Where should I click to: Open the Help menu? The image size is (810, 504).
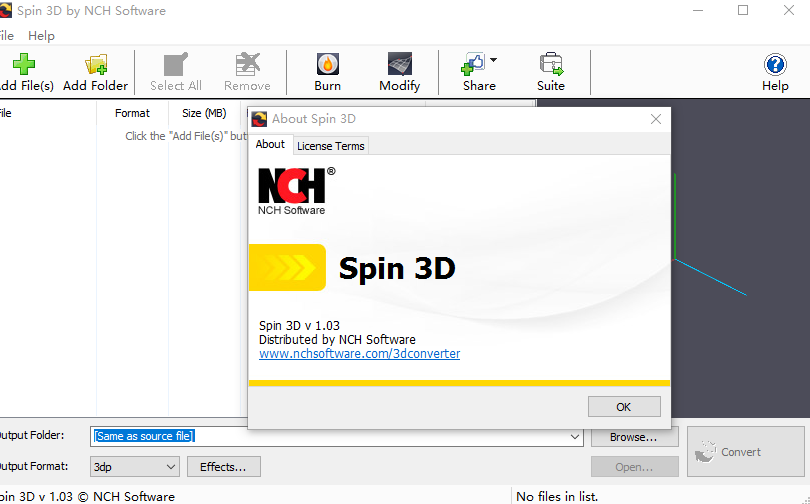[x=41, y=36]
